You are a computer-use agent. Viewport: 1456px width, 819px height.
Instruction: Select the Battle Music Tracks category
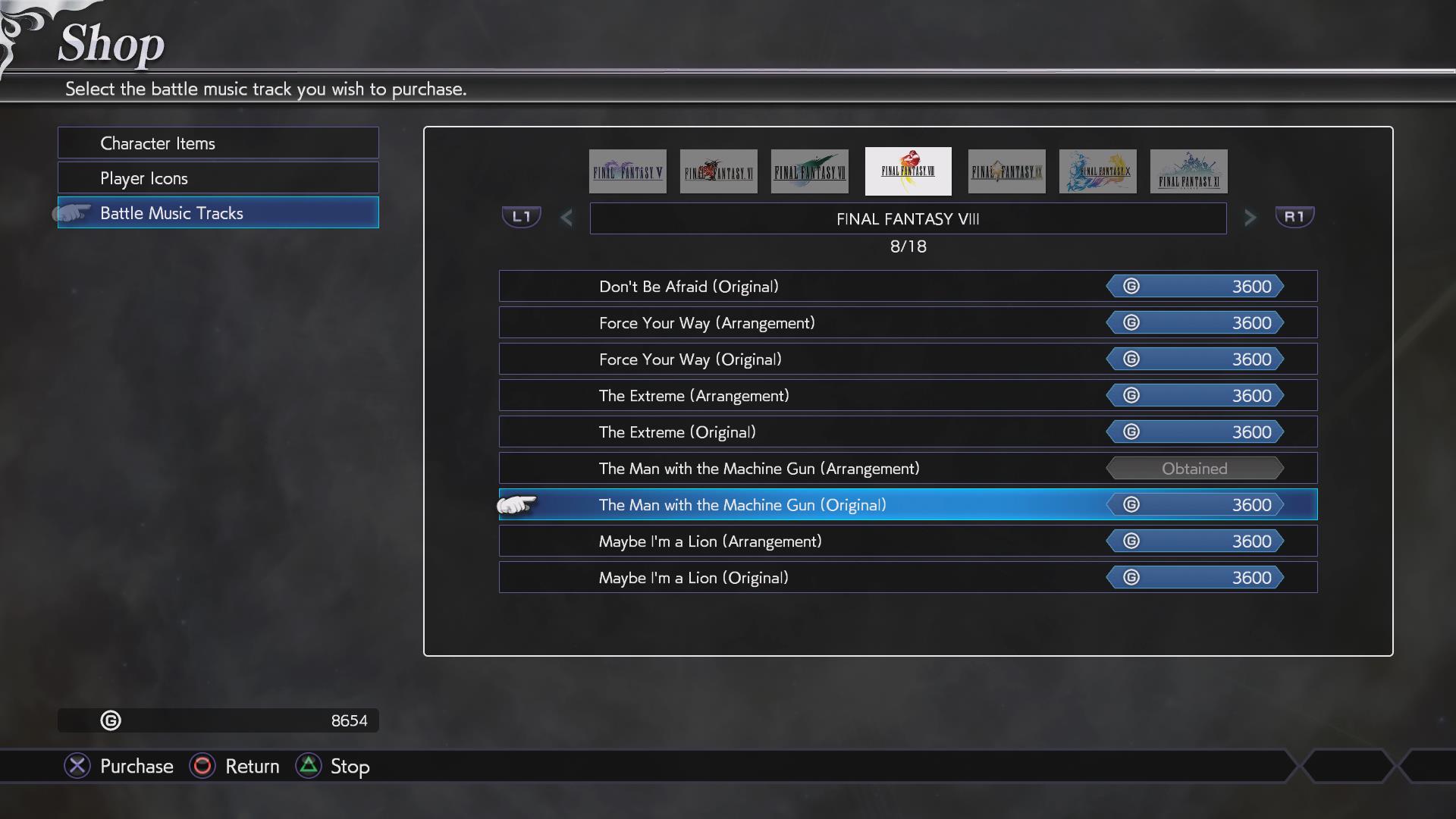pos(218,212)
